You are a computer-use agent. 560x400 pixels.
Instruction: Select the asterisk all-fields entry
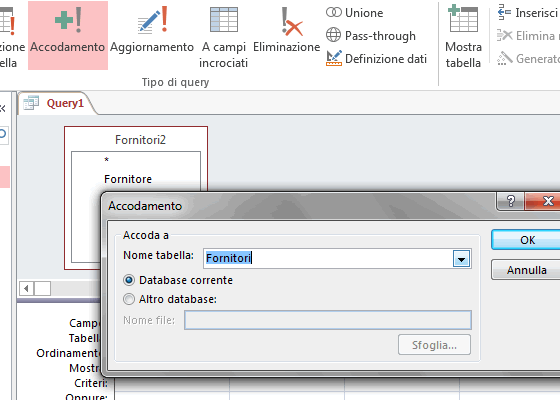coord(106,160)
